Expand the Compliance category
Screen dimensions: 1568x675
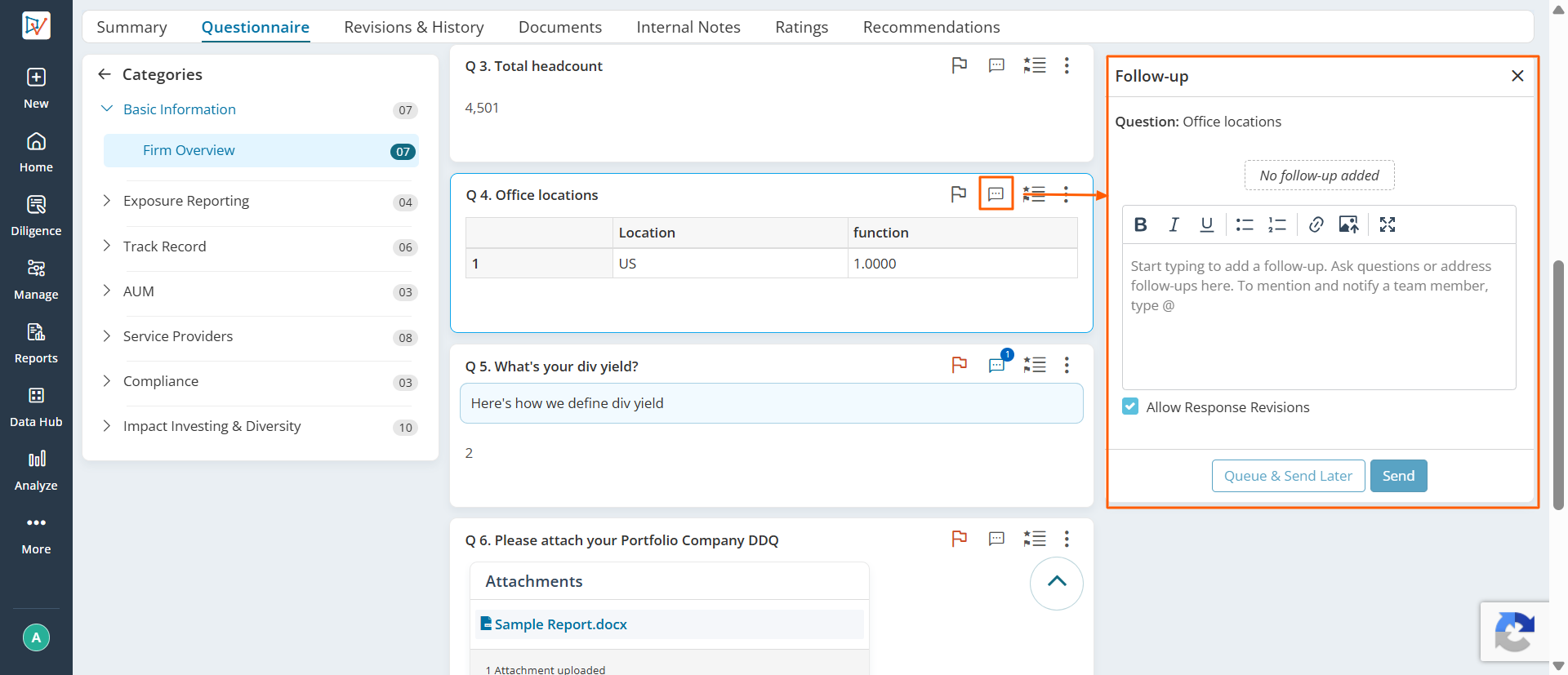pyautogui.click(x=106, y=380)
